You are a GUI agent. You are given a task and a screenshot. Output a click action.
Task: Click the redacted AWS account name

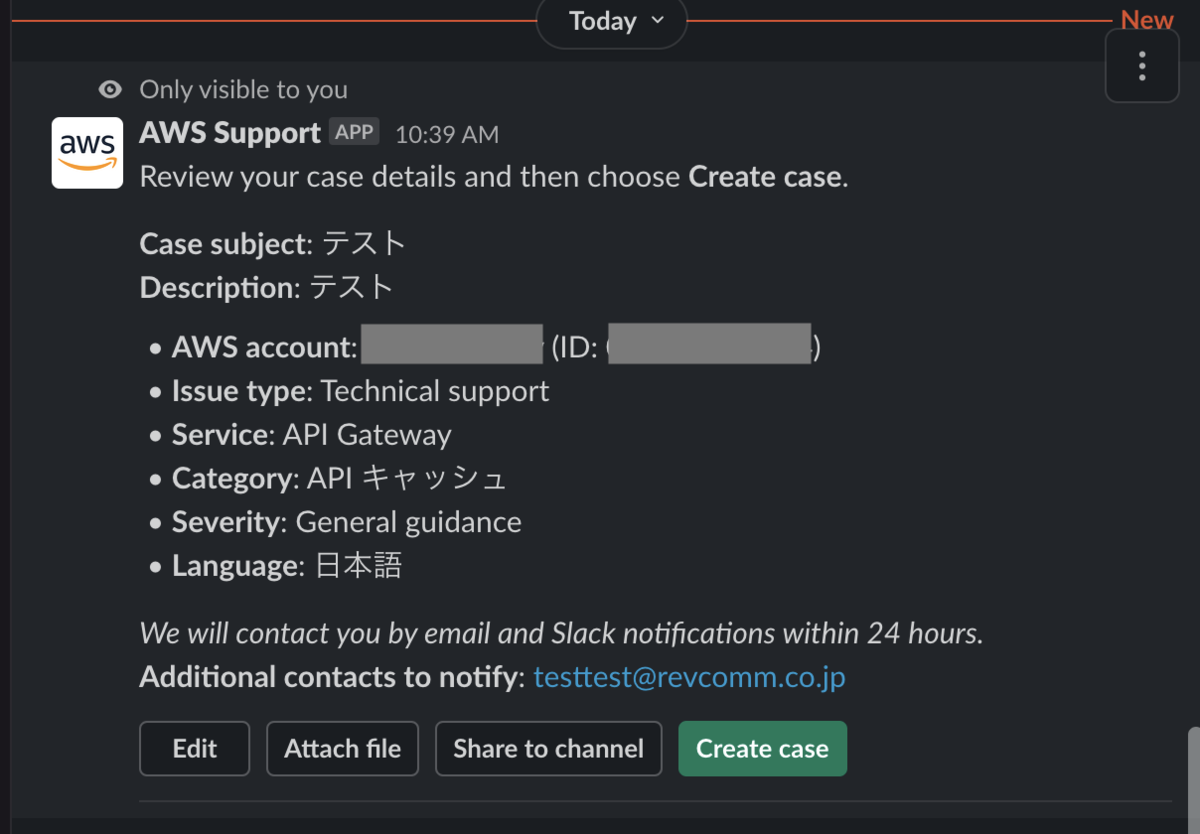click(451, 345)
